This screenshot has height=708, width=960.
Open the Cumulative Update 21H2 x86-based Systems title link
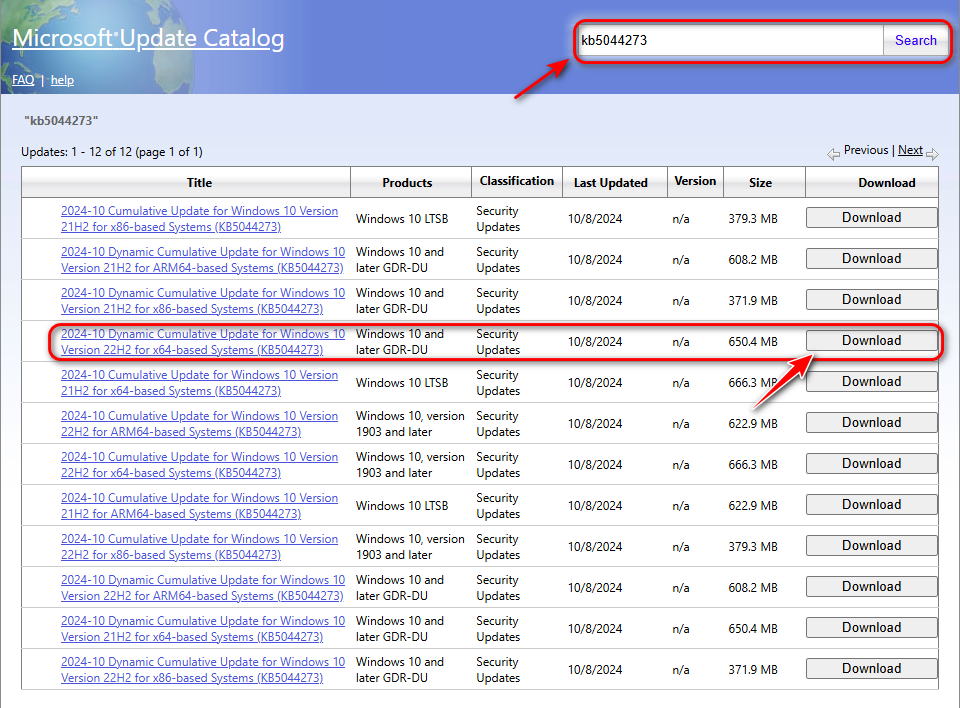(x=199, y=219)
